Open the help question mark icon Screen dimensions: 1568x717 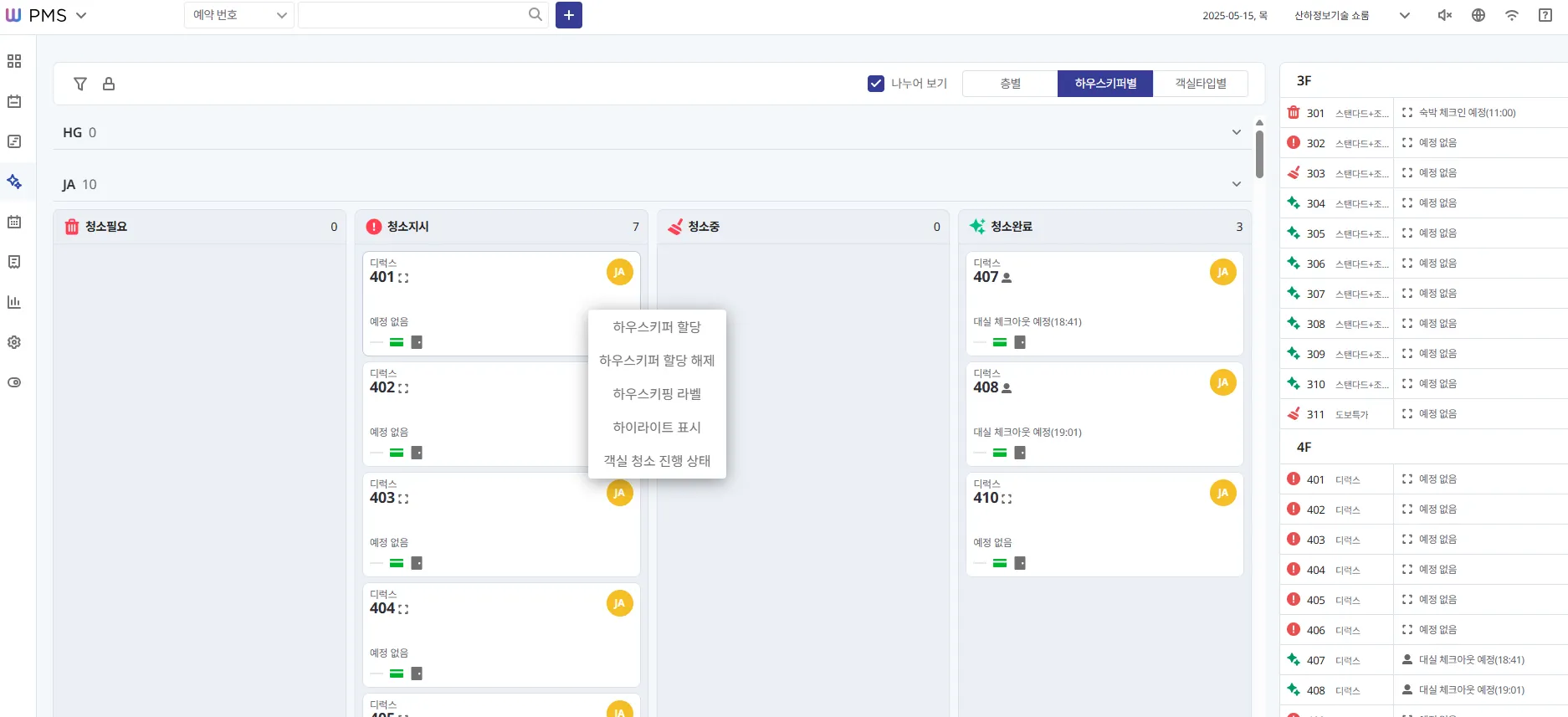point(1545,15)
